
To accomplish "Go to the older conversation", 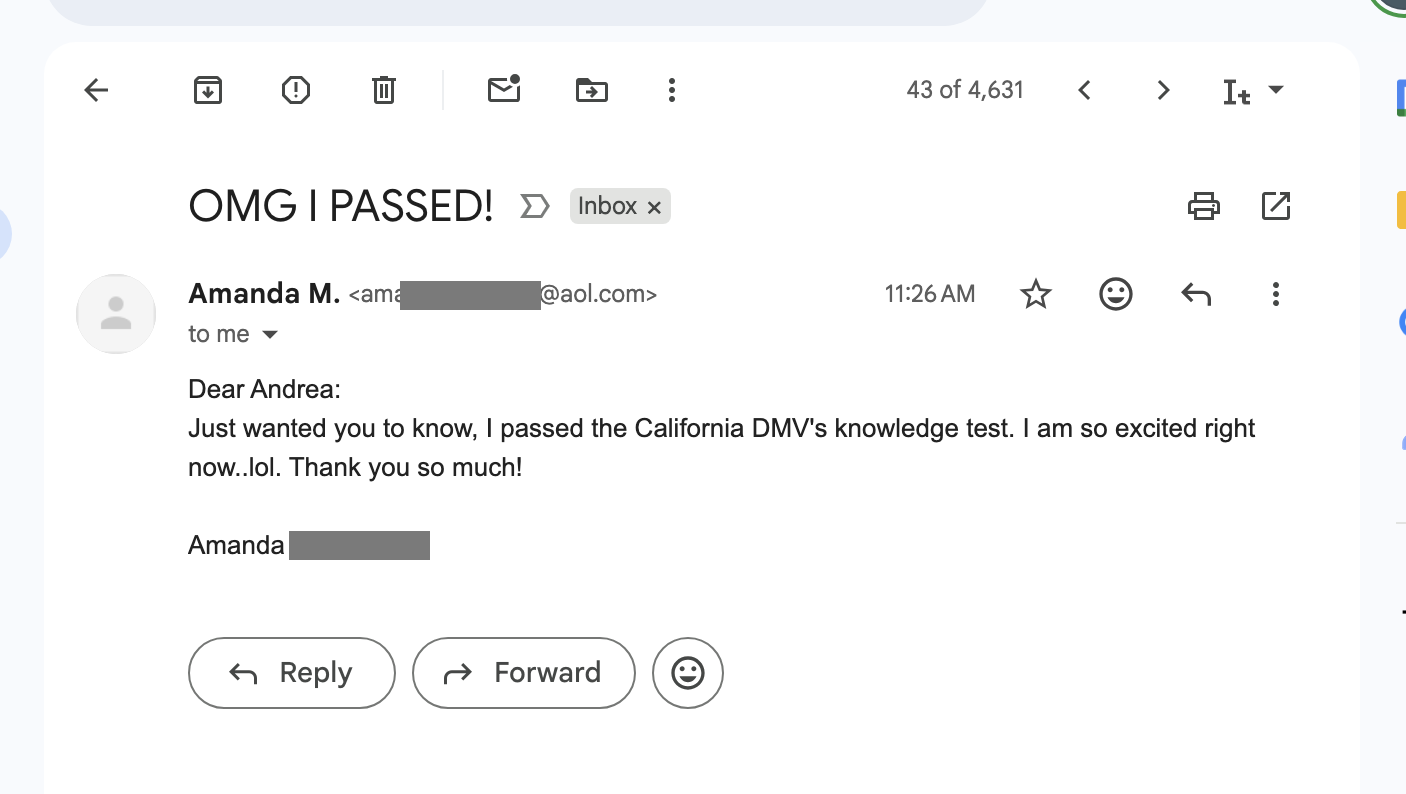I will 1163,90.
